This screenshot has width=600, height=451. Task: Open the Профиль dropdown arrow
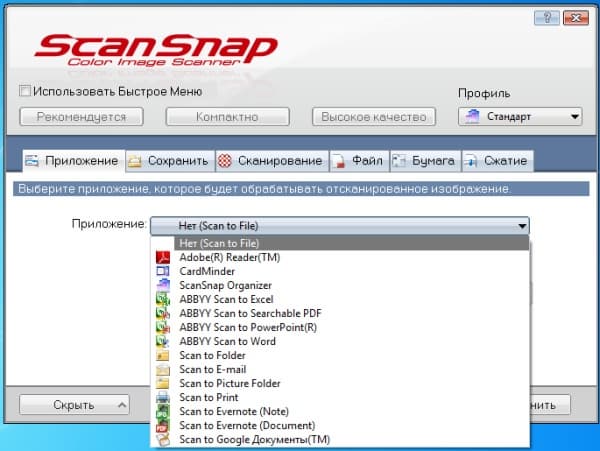click(574, 116)
